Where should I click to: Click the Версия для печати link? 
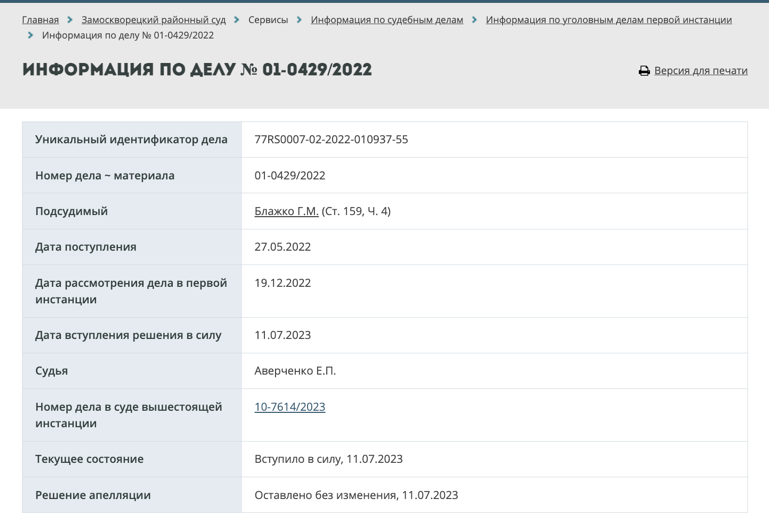(x=701, y=71)
